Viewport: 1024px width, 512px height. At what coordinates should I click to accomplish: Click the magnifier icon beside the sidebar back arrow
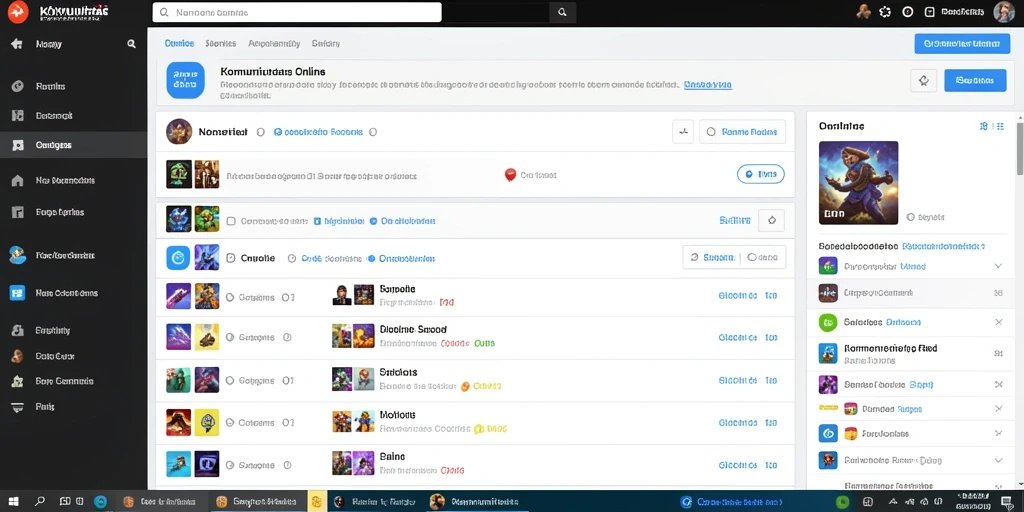pos(131,44)
